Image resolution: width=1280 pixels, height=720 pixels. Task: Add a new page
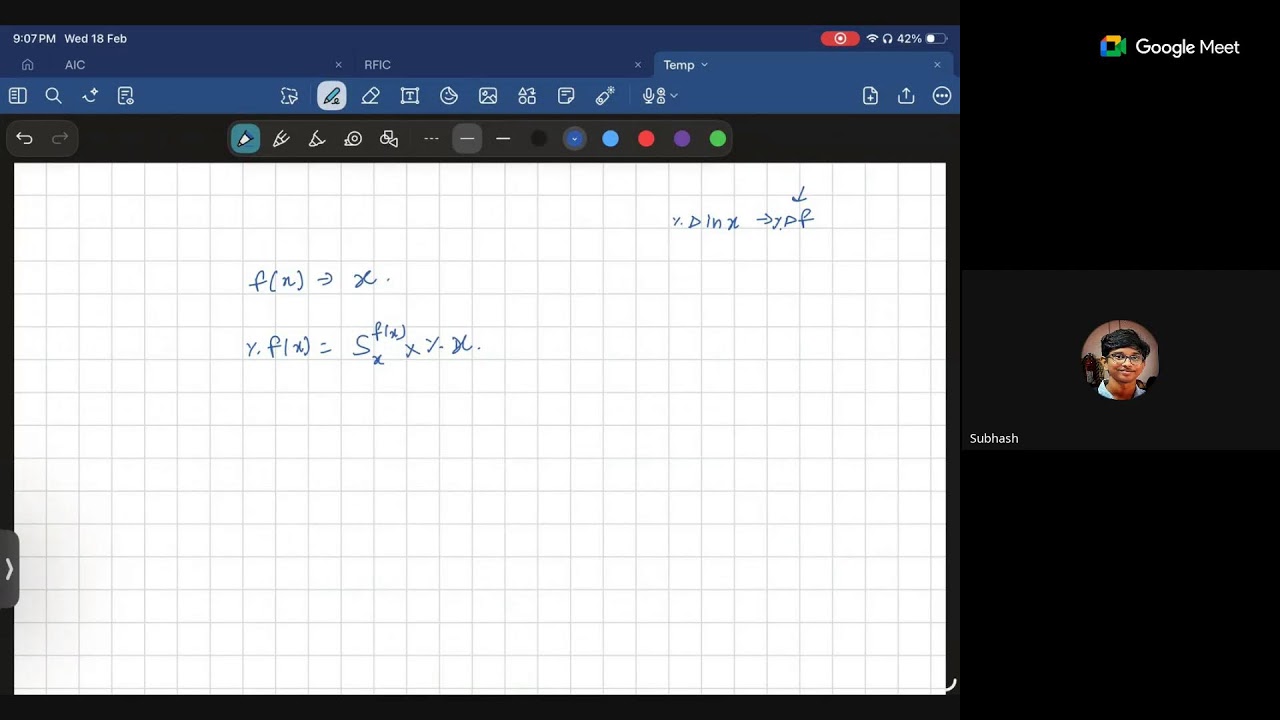coord(870,96)
